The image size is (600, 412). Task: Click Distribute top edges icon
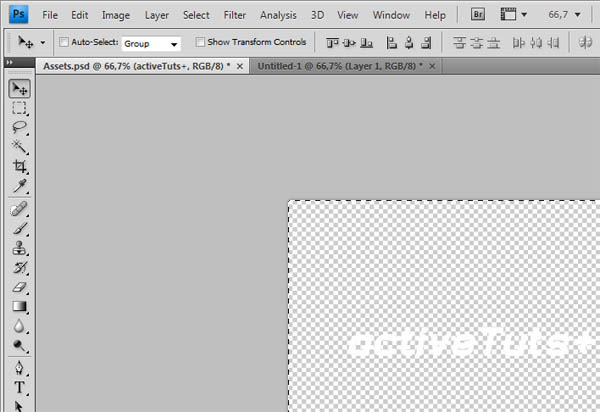tap(459, 42)
